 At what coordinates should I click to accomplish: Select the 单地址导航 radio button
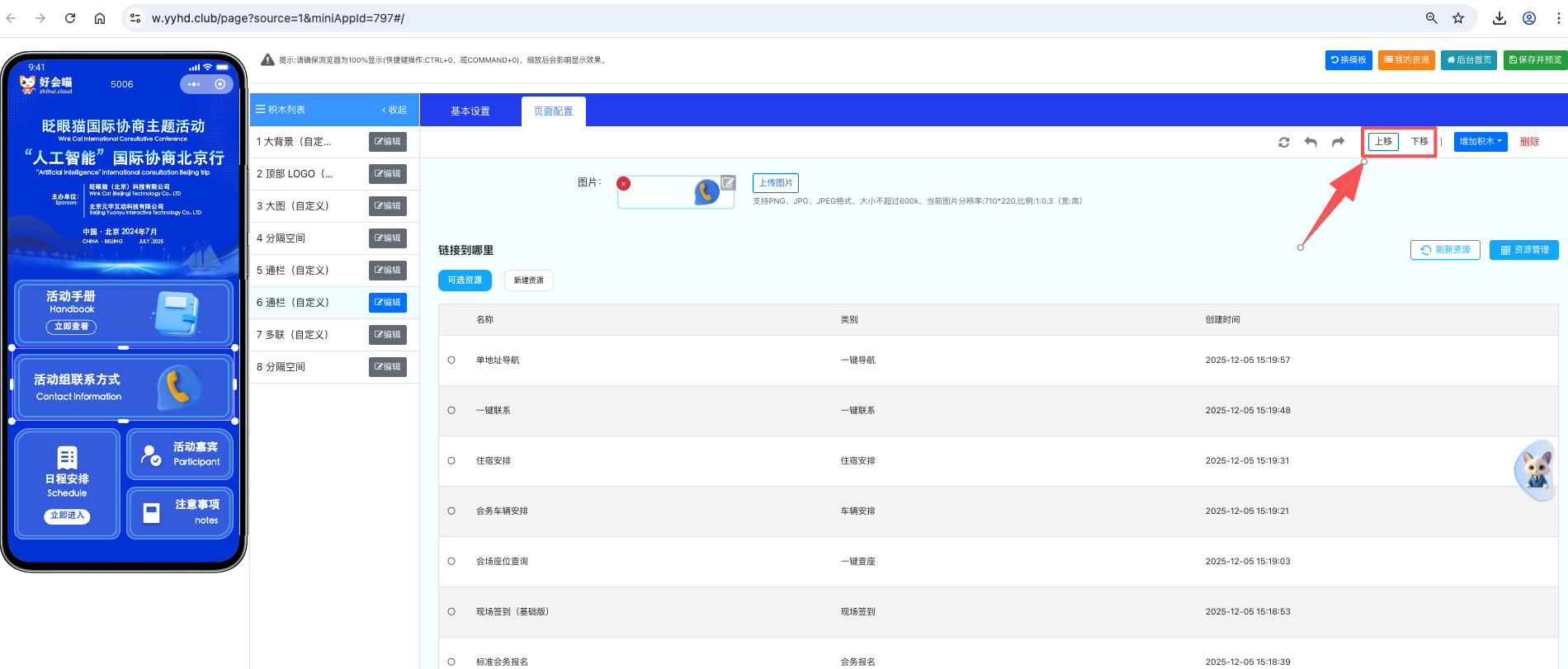[x=451, y=360]
